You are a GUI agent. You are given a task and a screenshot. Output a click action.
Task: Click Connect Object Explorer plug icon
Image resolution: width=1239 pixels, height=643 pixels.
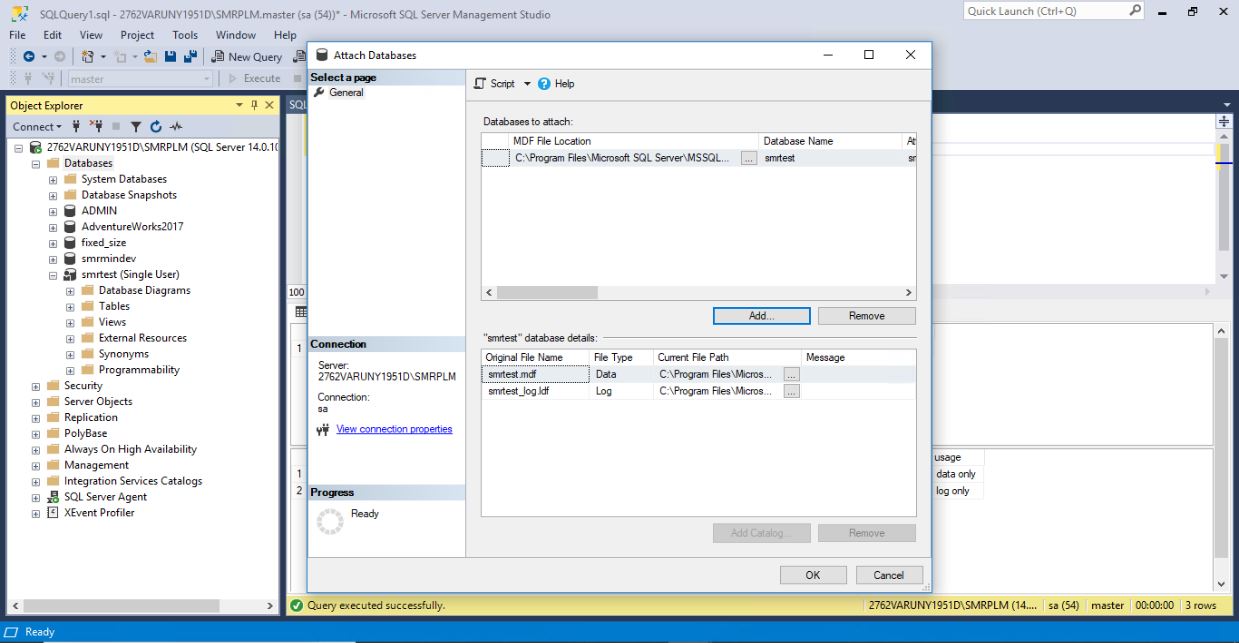(x=77, y=127)
